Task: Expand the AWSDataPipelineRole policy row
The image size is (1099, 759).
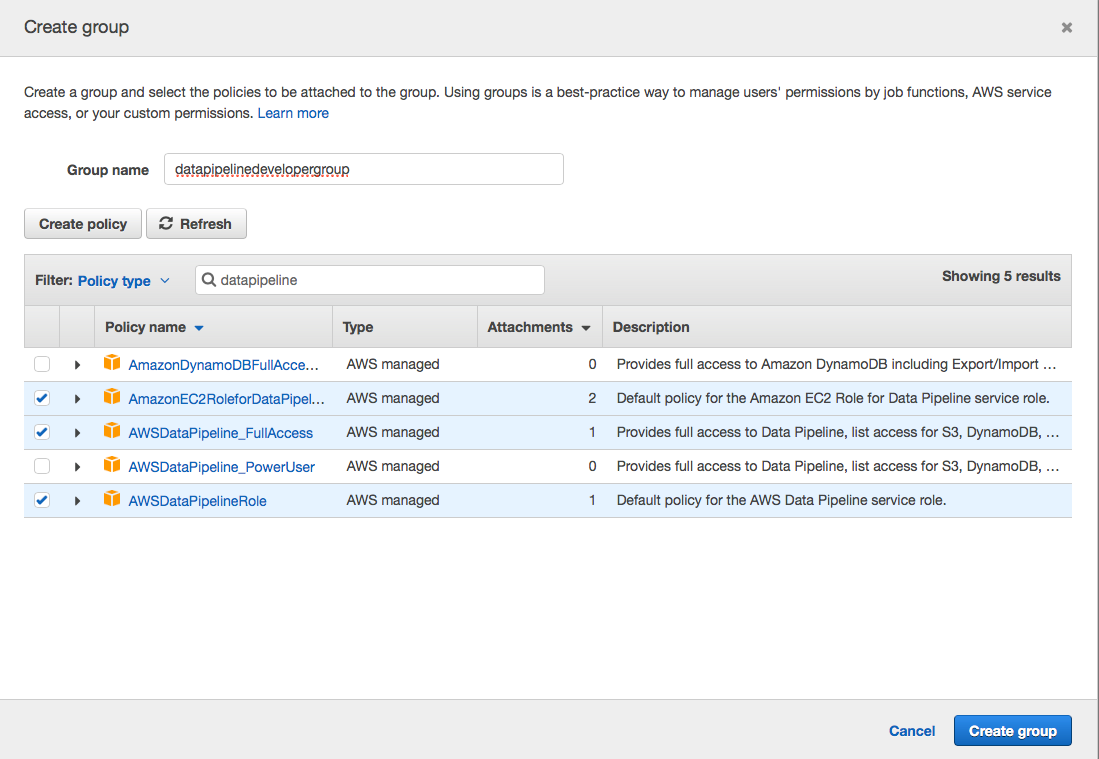Action: [77, 499]
